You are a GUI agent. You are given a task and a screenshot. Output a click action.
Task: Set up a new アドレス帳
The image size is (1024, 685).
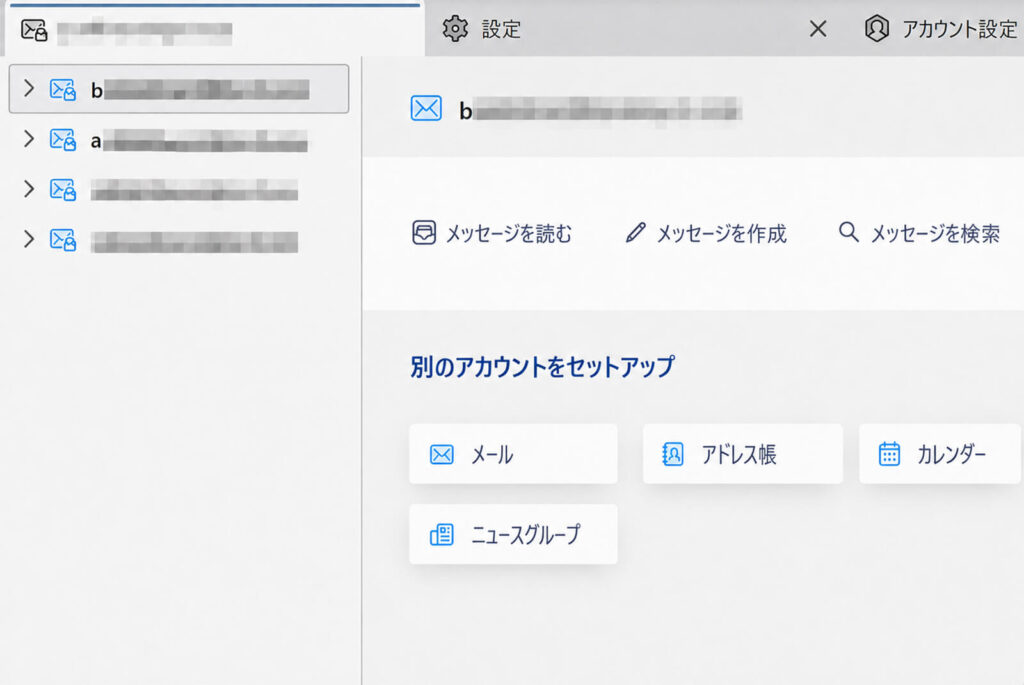tap(743, 454)
